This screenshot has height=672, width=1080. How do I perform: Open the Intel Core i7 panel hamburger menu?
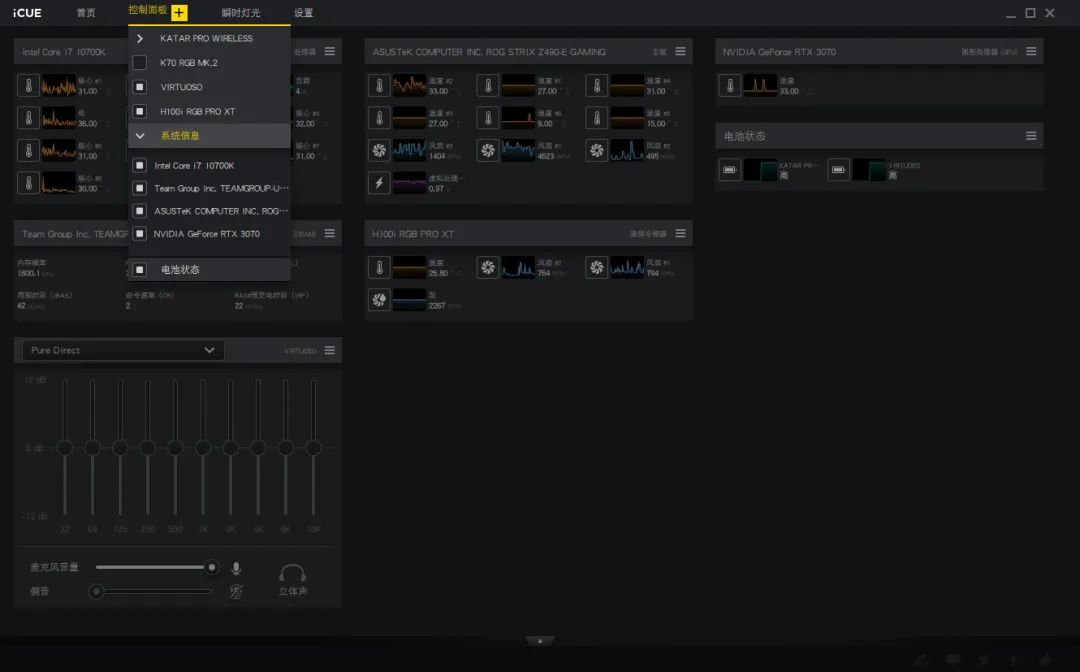click(330, 52)
